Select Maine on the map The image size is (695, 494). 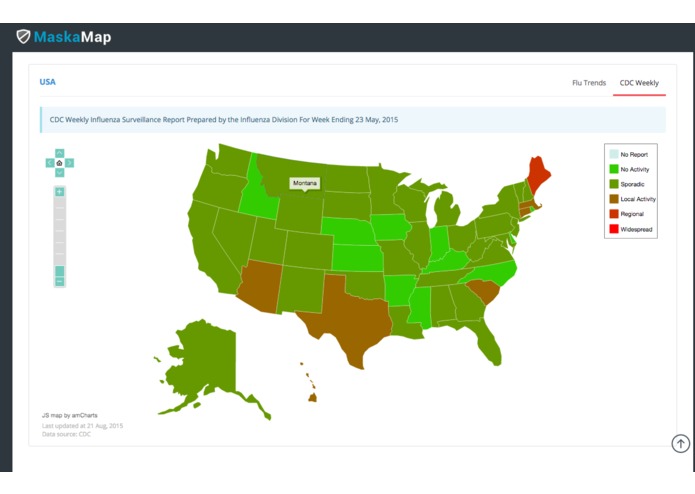(539, 175)
